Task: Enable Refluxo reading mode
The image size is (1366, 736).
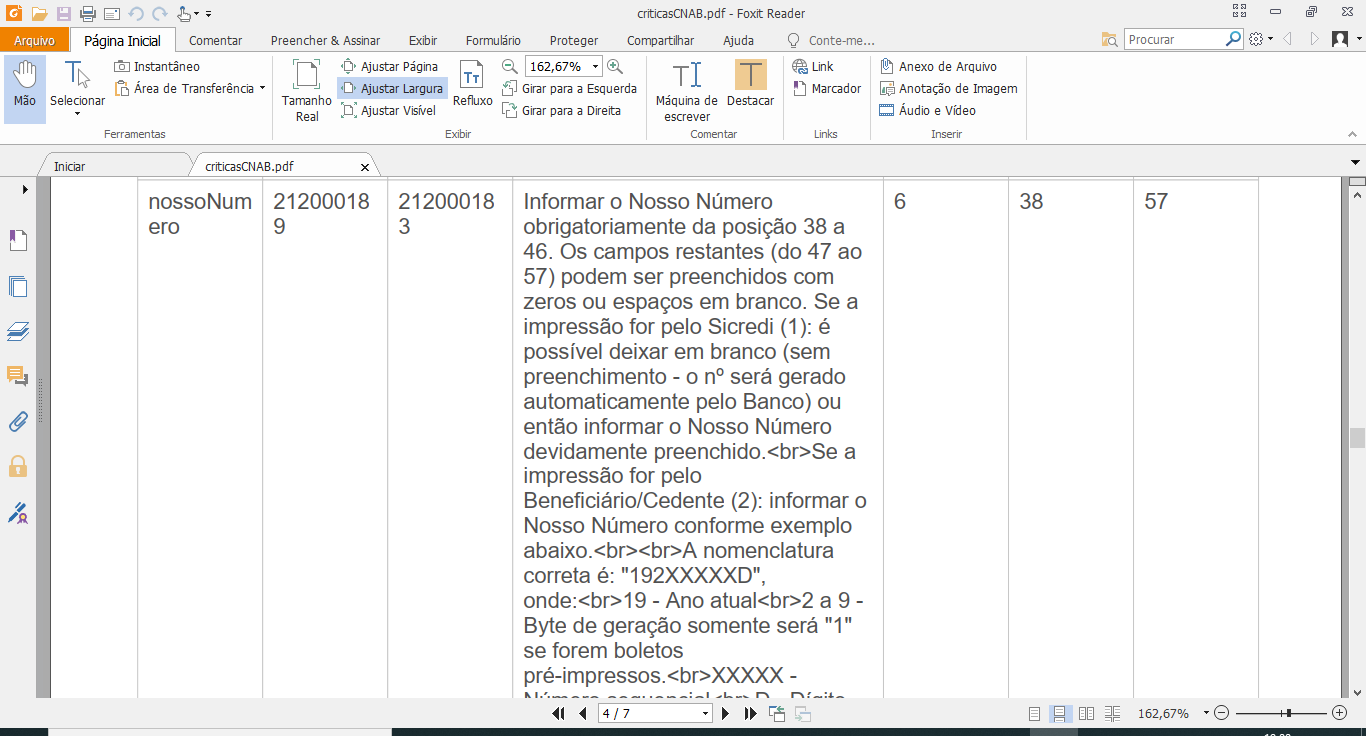Action: pyautogui.click(x=473, y=84)
